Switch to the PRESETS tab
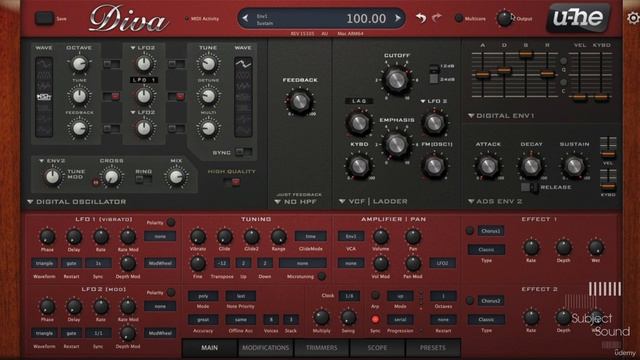Viewport: 640px width, 360px height. 433,348
